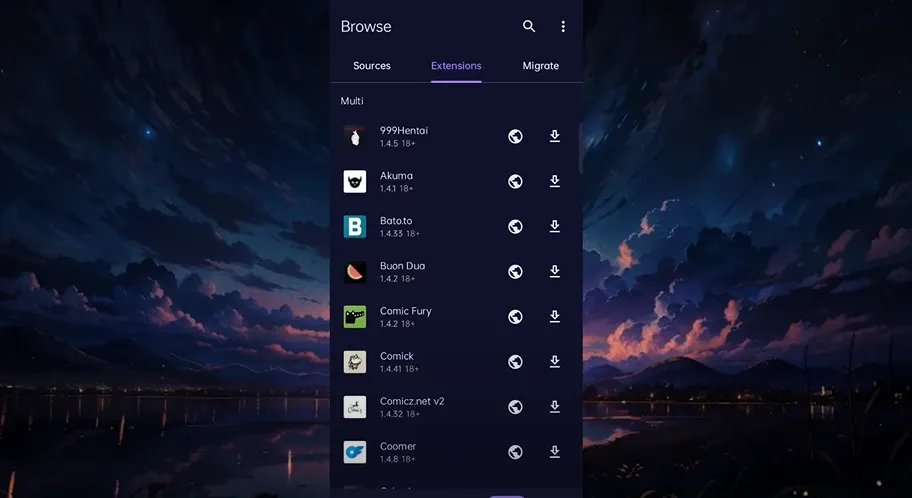Click the Akuma cat-face extension icon
The image size is (912, 498).
point(355,182)
